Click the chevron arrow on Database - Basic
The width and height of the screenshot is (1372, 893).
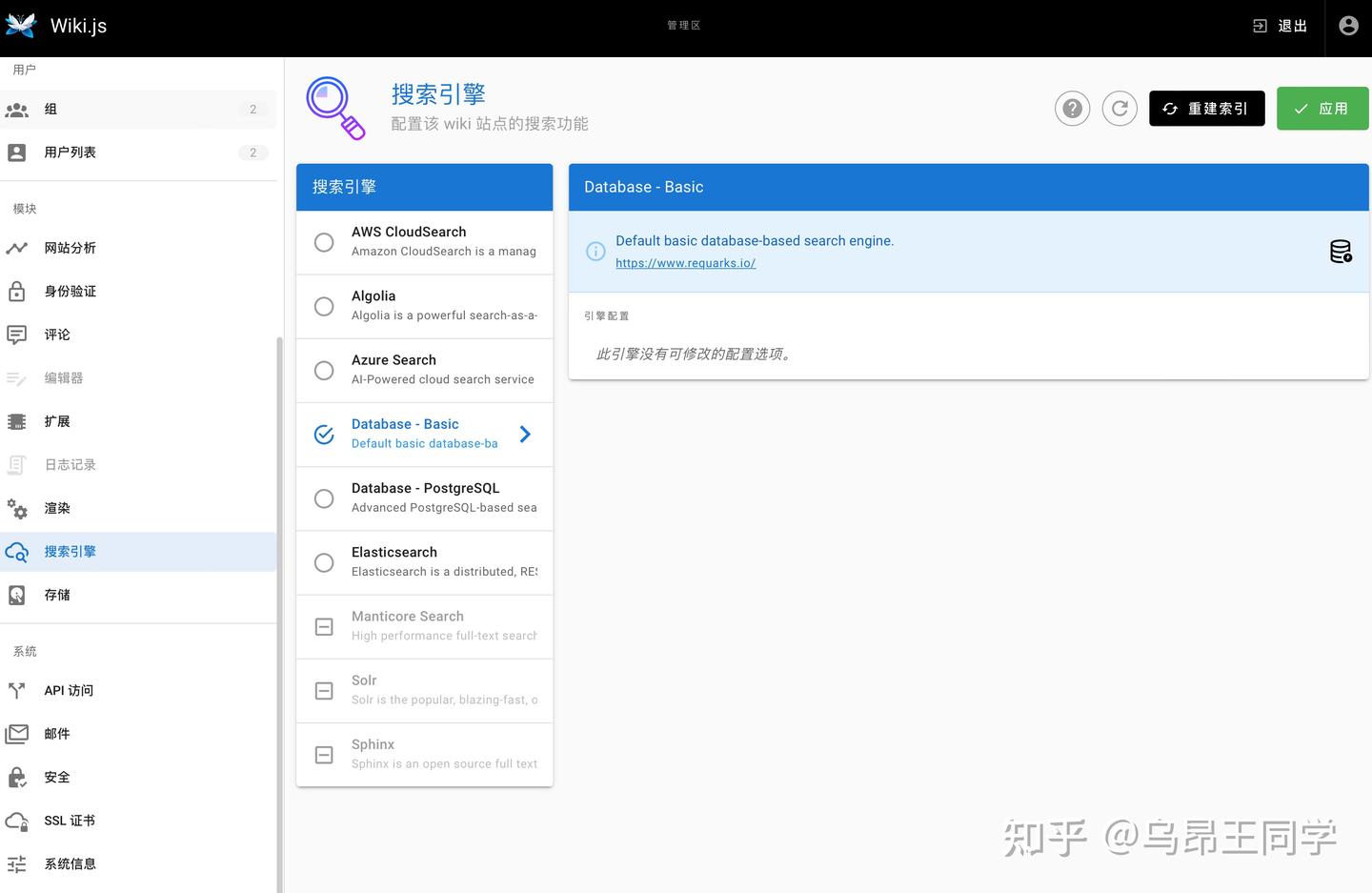[x=525, y=435]
